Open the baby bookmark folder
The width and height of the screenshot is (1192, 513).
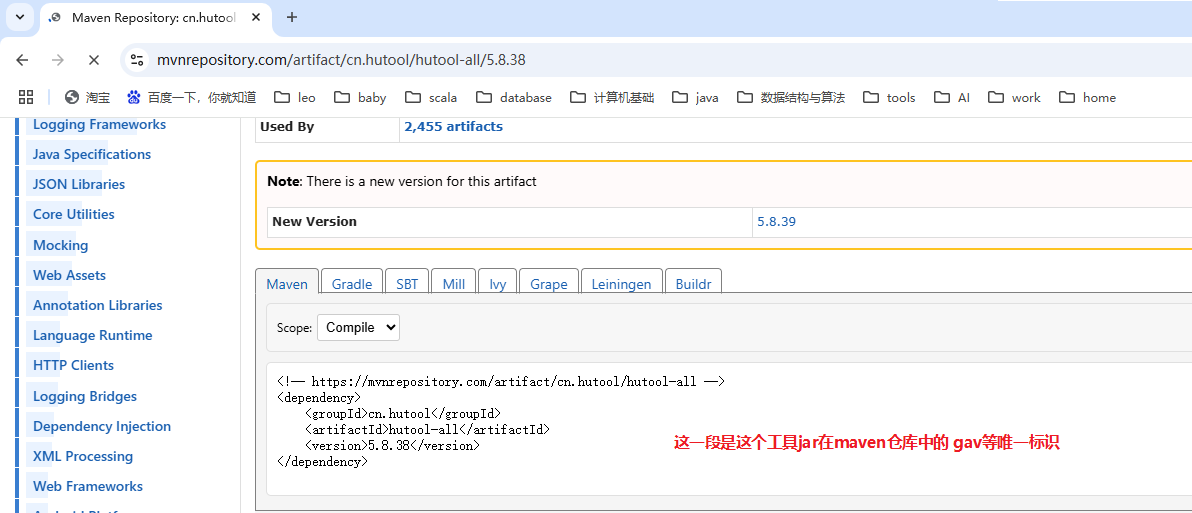[360, 97]
